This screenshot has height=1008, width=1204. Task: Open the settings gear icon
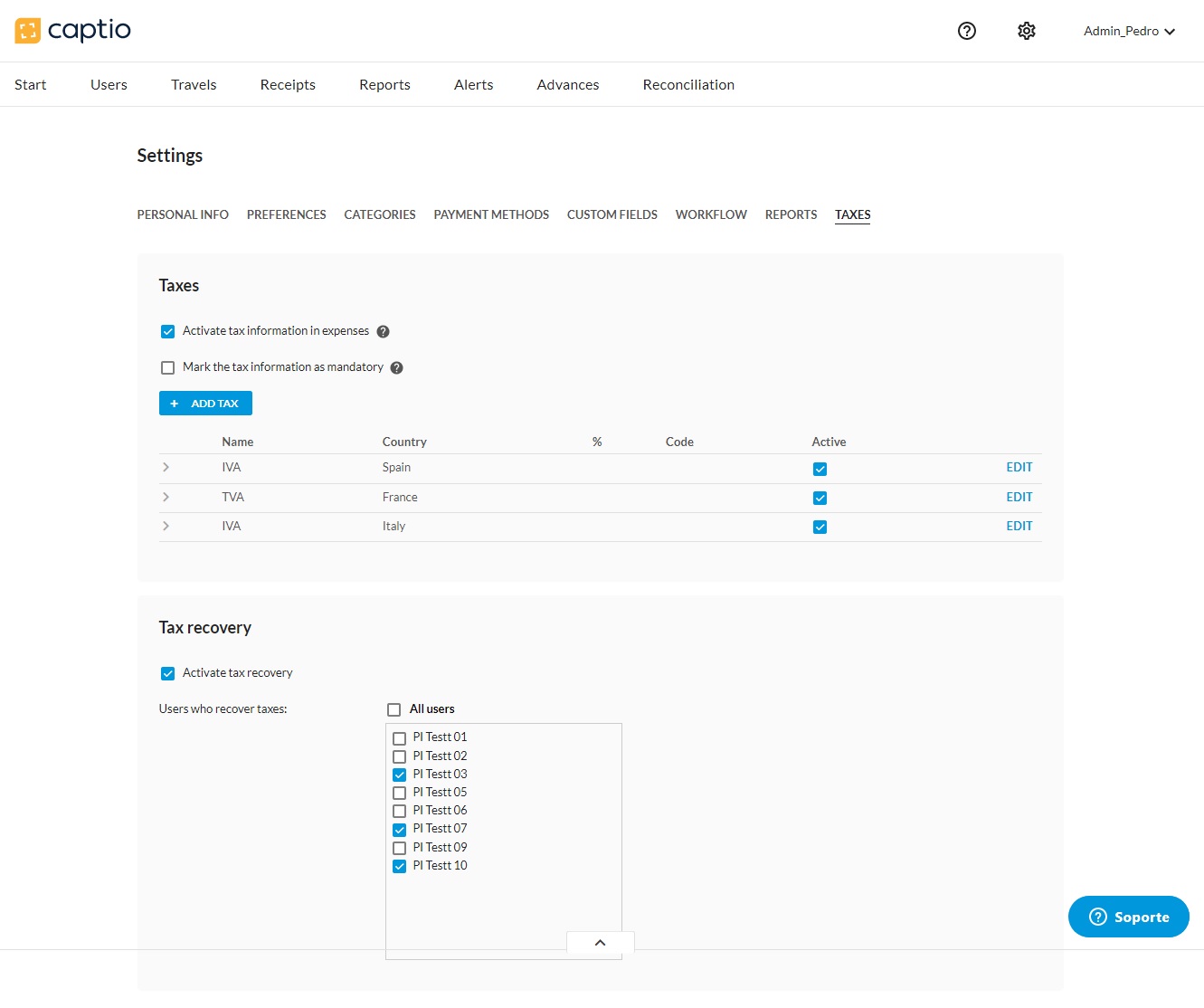point(1026,31)
